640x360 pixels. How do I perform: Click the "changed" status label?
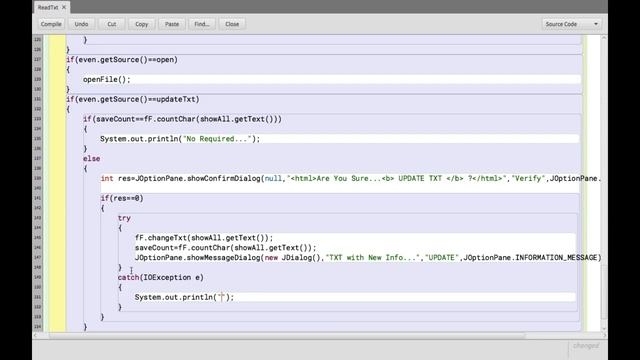[586, 346]
